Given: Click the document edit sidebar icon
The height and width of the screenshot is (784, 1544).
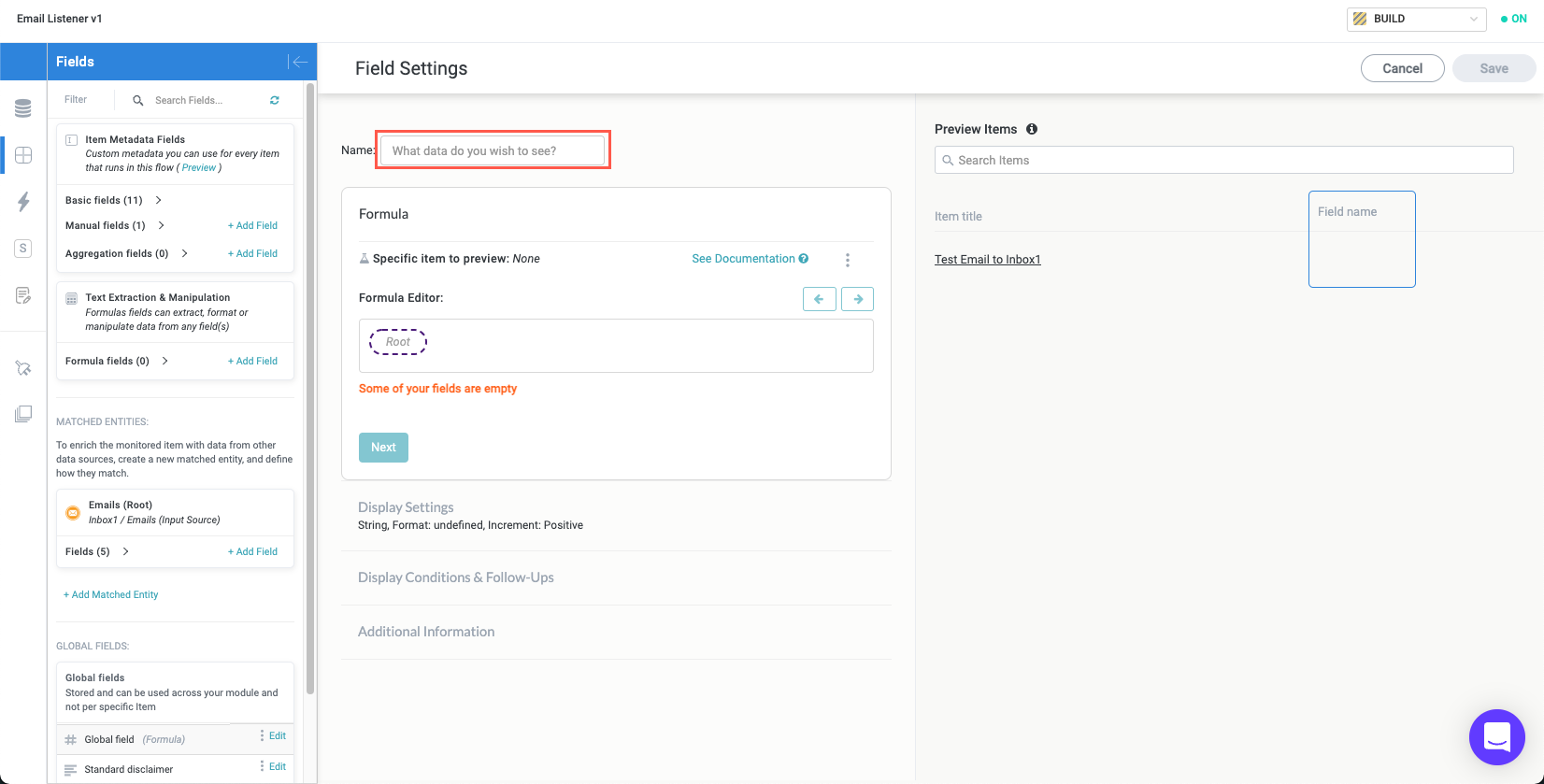Looking at the screenshot, I should pos(23,295).
